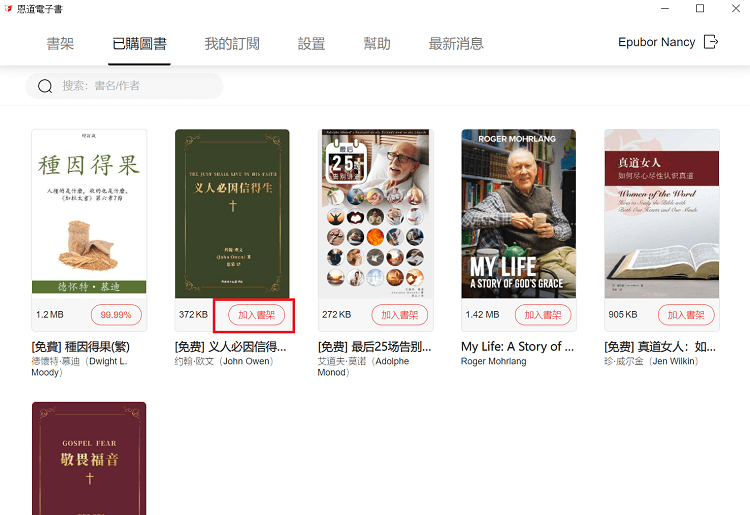Click author text Dwight L. Moody

tap(79, 367)
